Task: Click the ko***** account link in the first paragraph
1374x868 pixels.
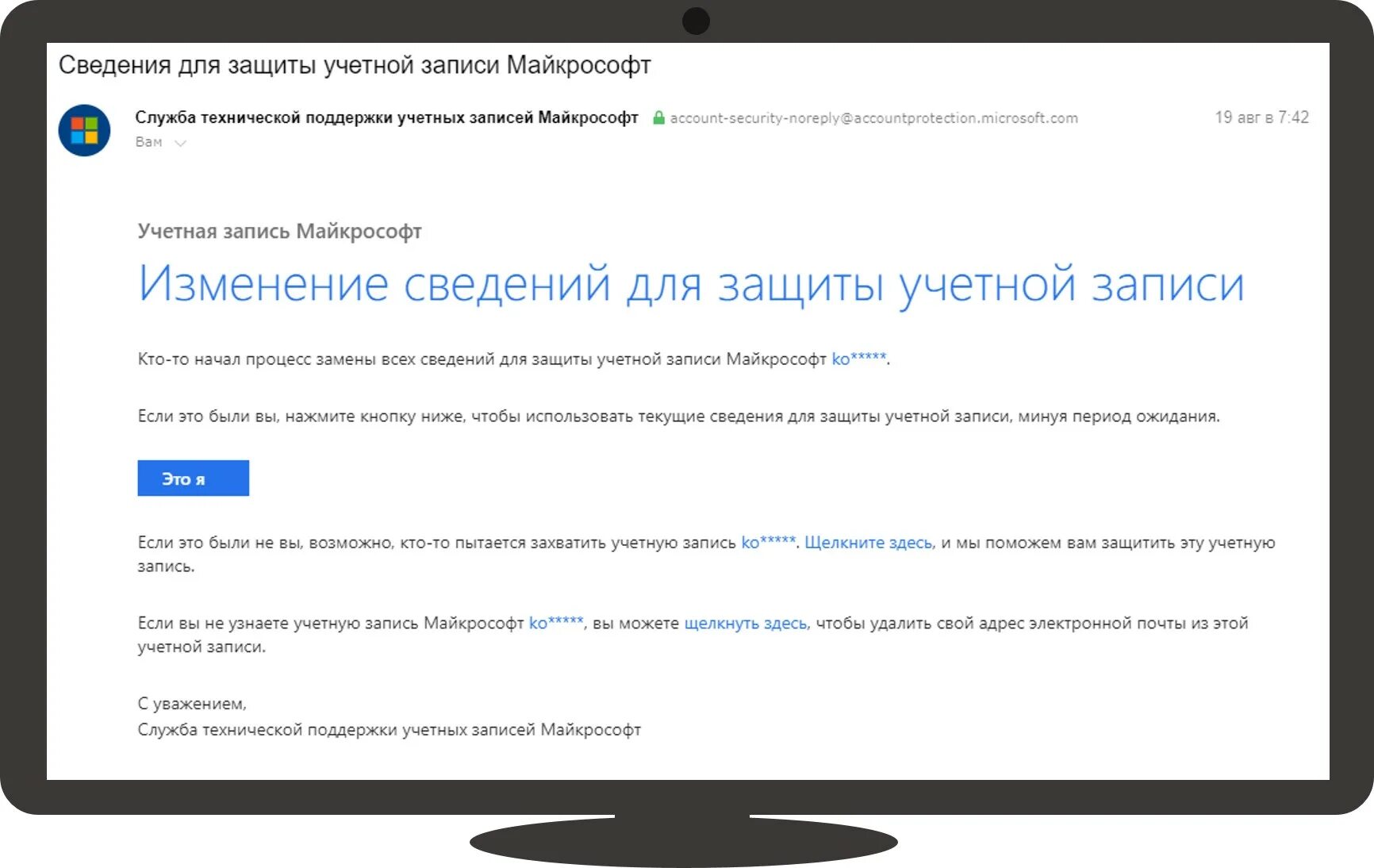Action: pos(859,359)
